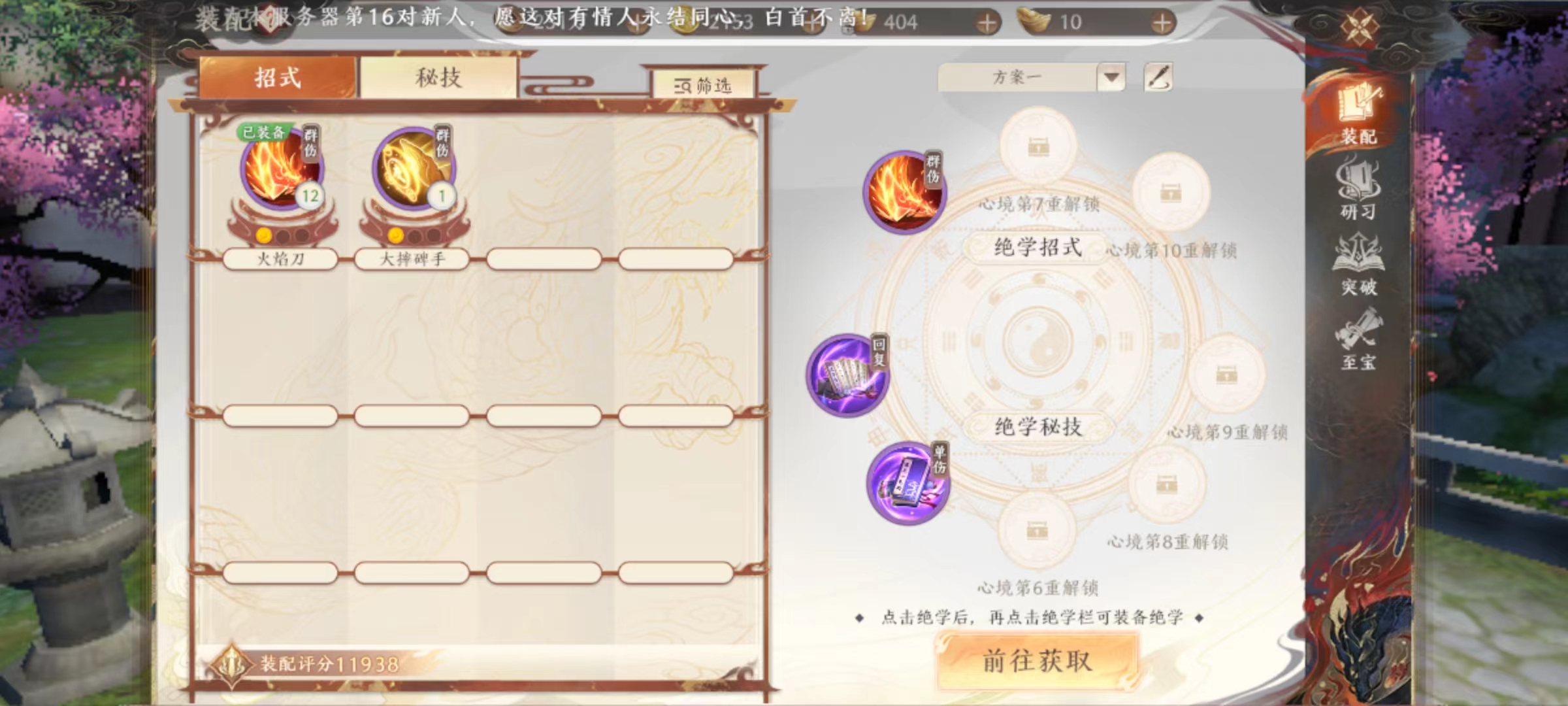The height and width of the screenshot is (706, 1568).
Task: Click the equipped 回复 secret skill slot
Action: [848, 375]
